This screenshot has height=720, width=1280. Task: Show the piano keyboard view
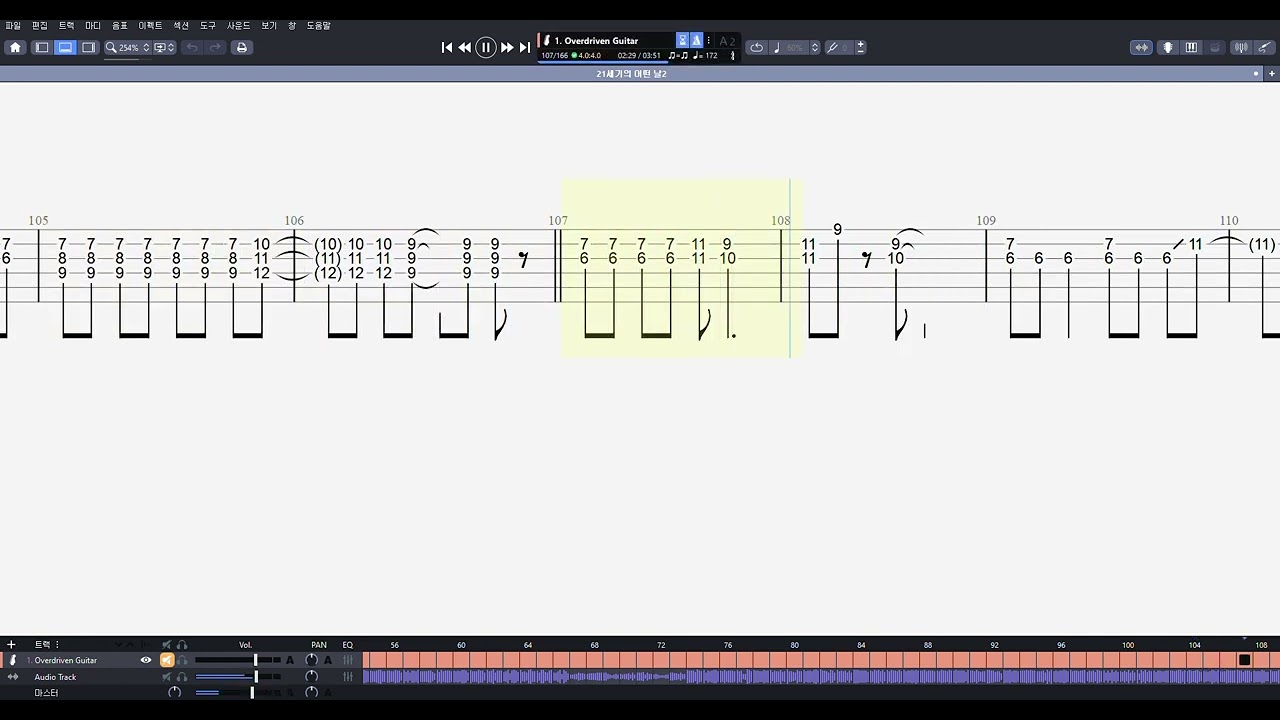pyautogui.click(x=1191, y=47)
